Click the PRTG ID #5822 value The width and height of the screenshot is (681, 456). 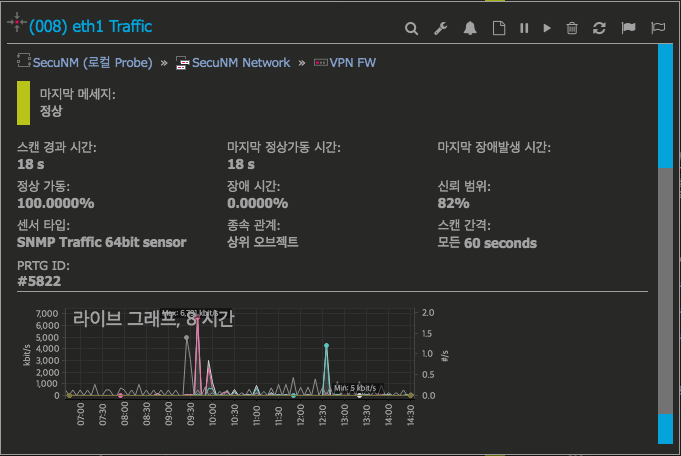coord(39,281)
